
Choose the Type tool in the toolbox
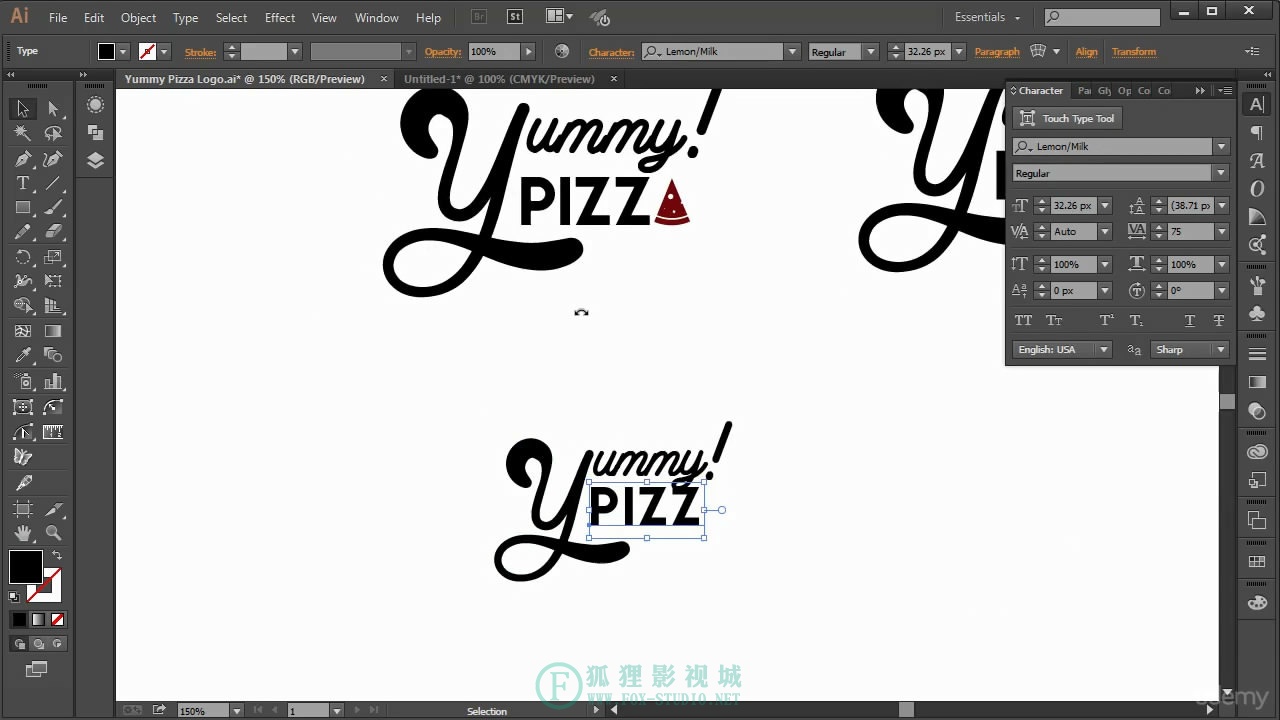point(23,183)
